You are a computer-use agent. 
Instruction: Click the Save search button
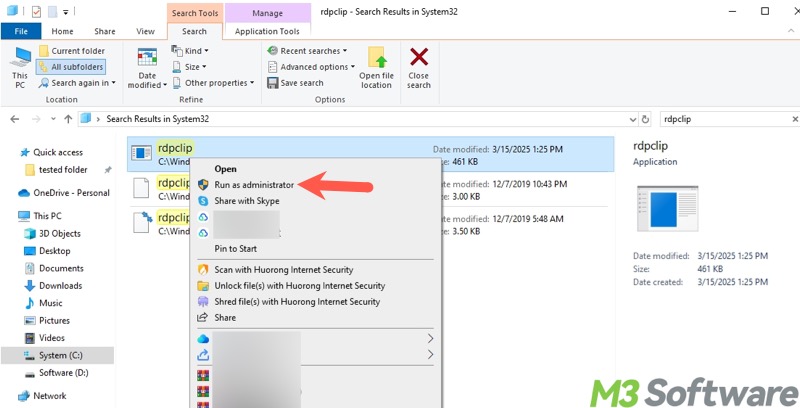[x=295, y=83]
